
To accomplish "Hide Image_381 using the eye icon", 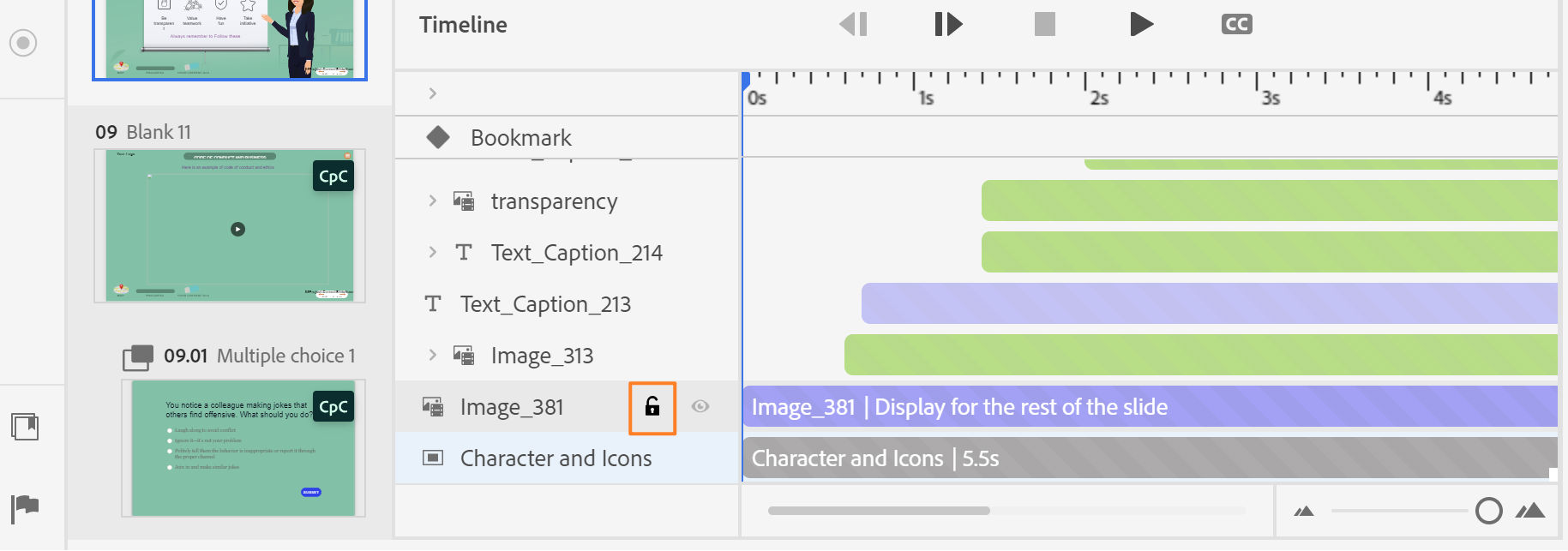I will [x=700, y=406].
